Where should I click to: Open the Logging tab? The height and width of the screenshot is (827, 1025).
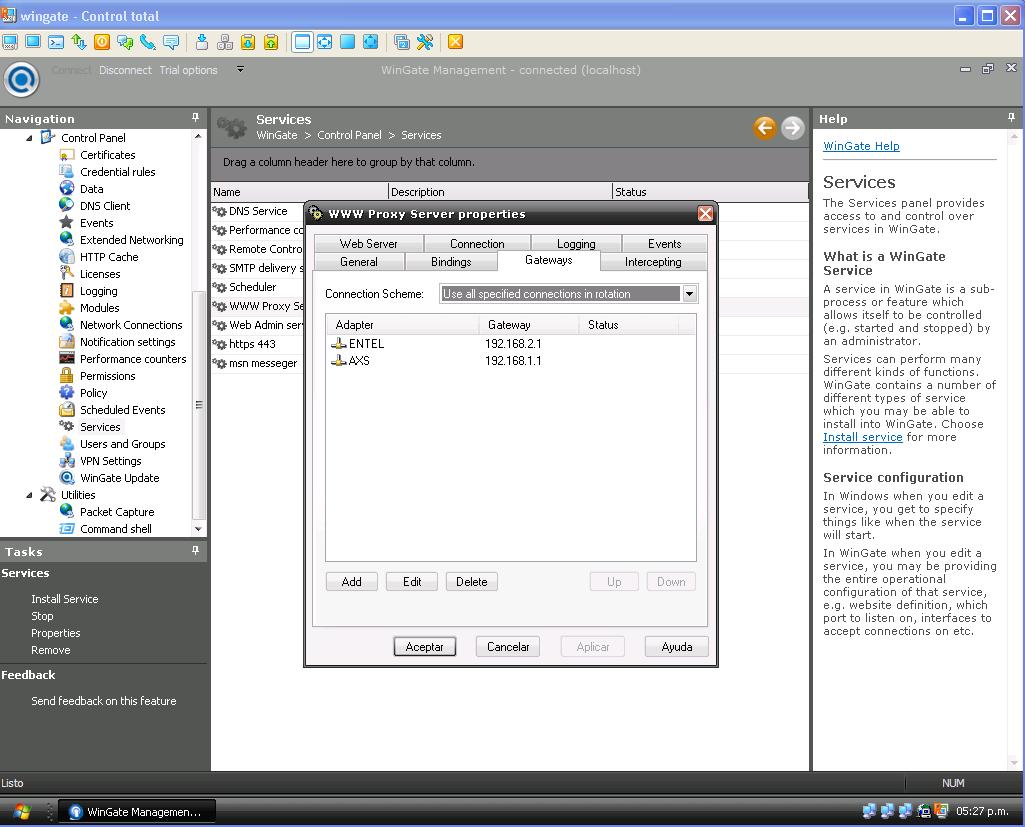576,244
